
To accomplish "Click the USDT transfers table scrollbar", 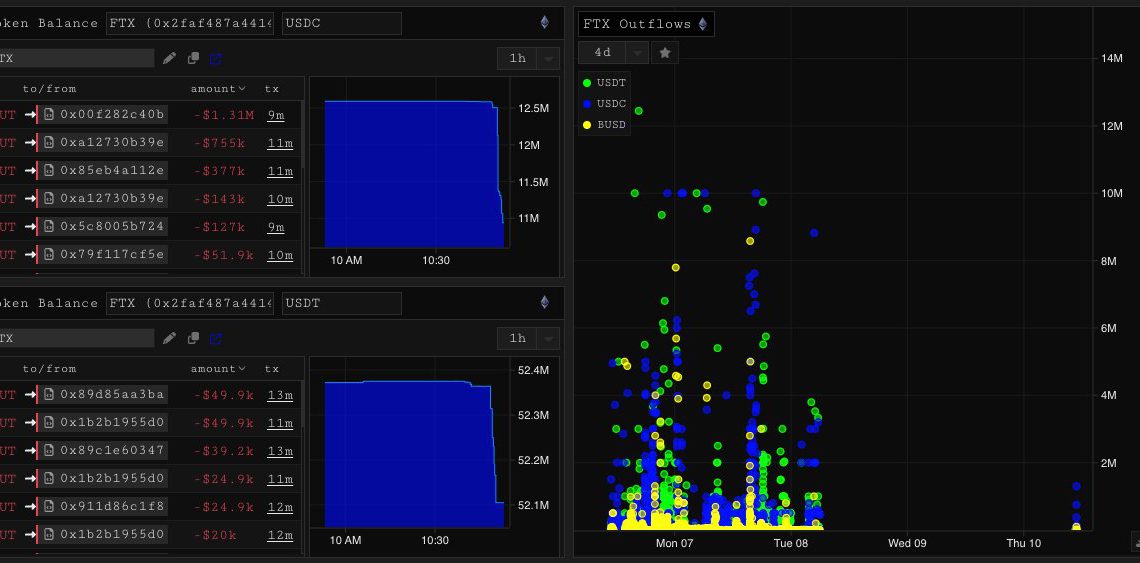I will 302,406.
